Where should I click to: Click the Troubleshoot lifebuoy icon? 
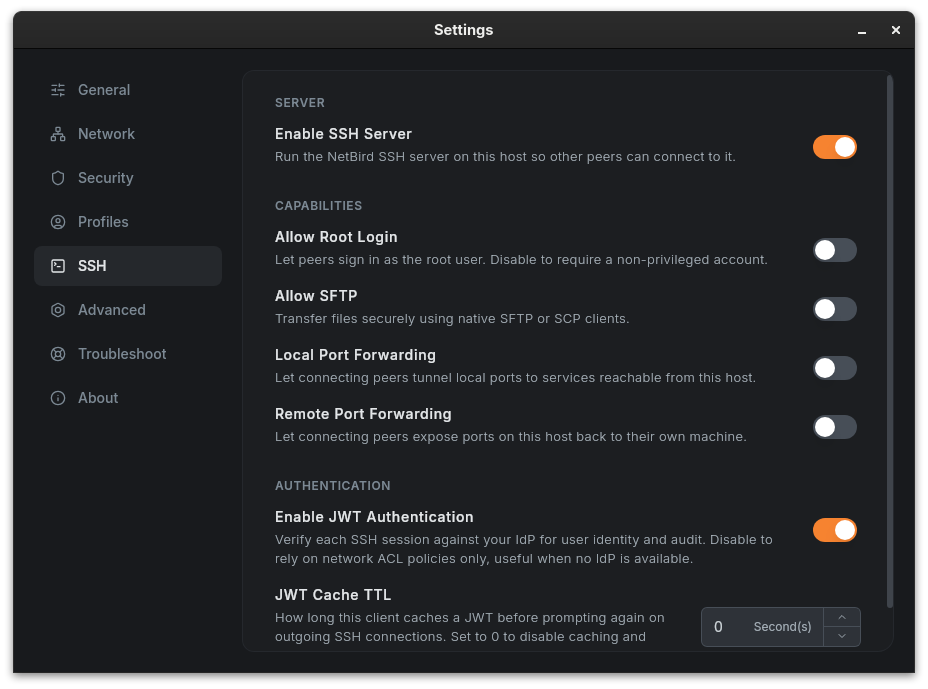[58, 354]
